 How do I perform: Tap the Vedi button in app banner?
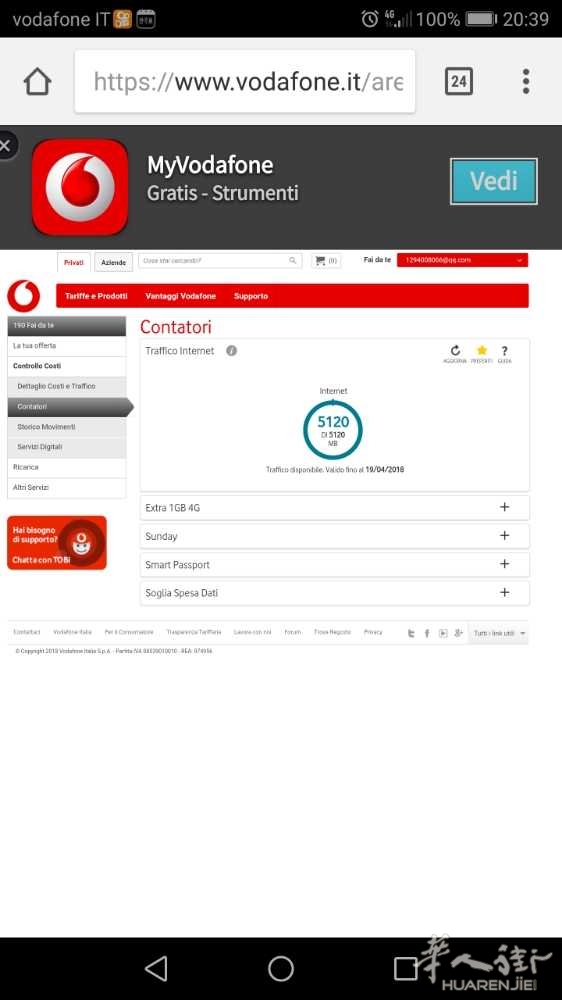(494, 181)
